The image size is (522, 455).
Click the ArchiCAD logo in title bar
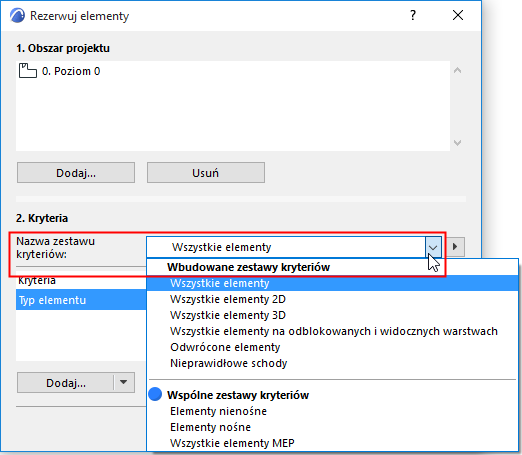point(17,15)
